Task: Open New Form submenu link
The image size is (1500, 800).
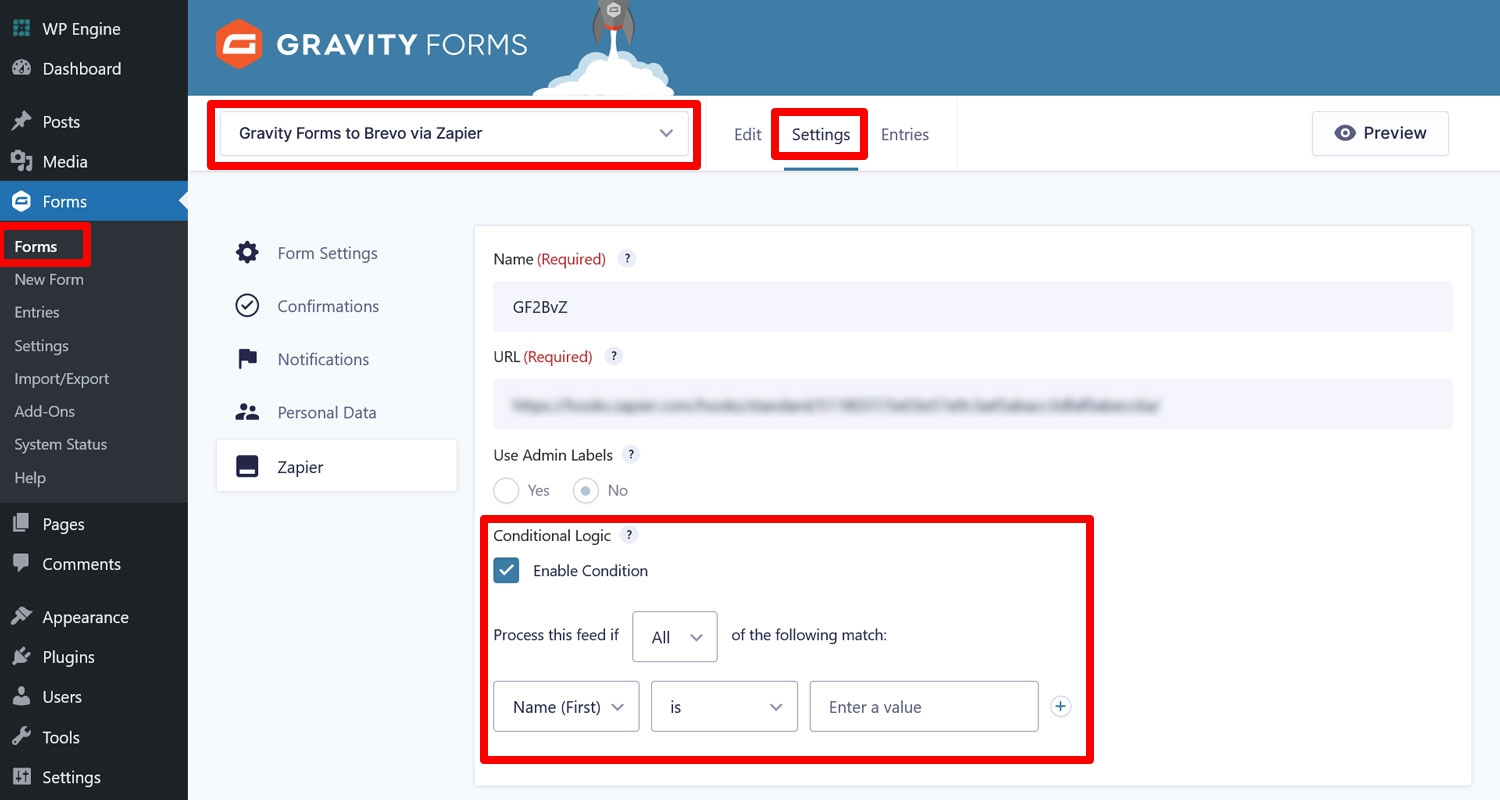Action: (x=49, y=280)
